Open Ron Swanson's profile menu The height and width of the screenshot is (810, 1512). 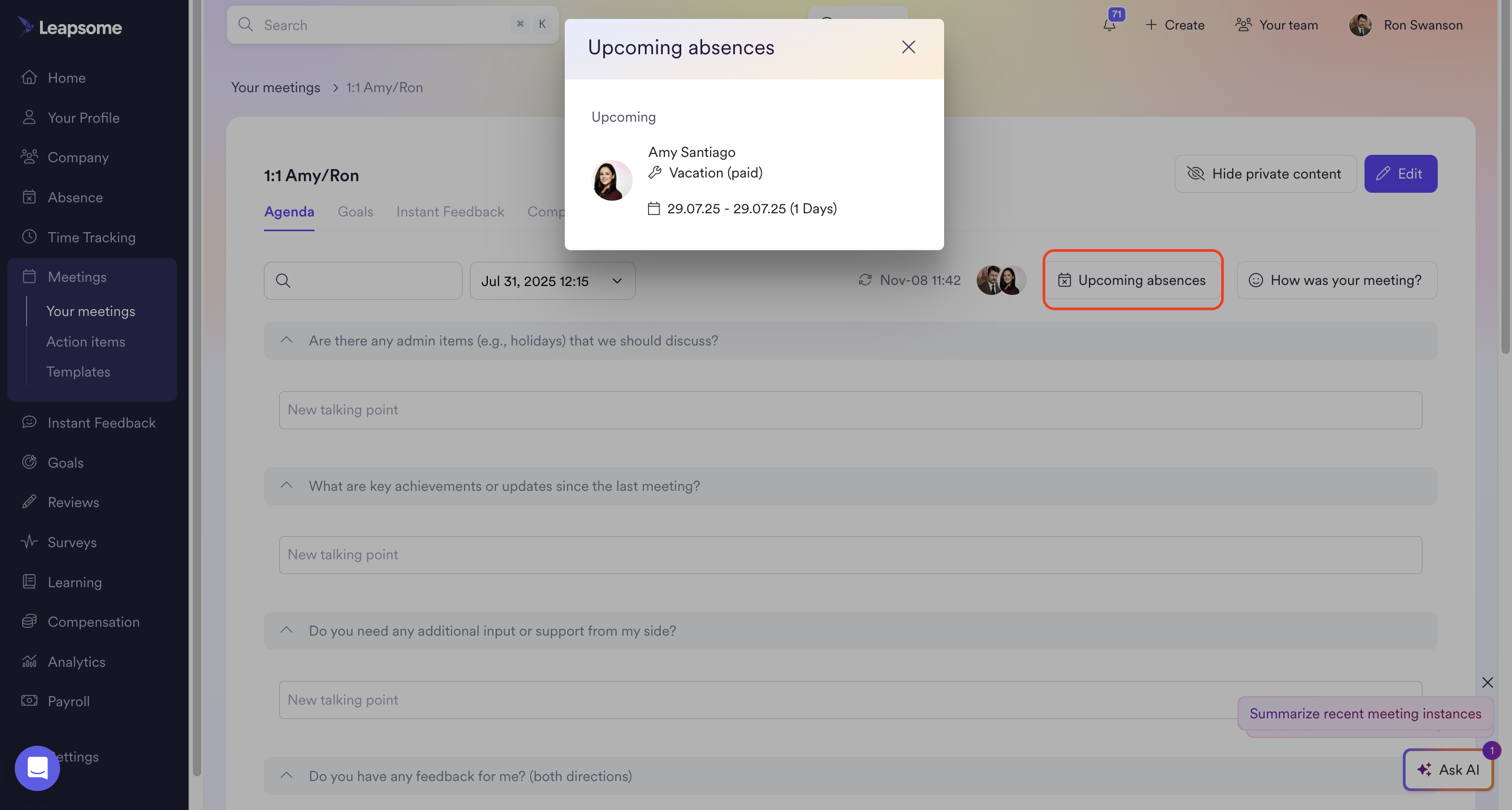pyautogui.click(x=1406, y=25)
